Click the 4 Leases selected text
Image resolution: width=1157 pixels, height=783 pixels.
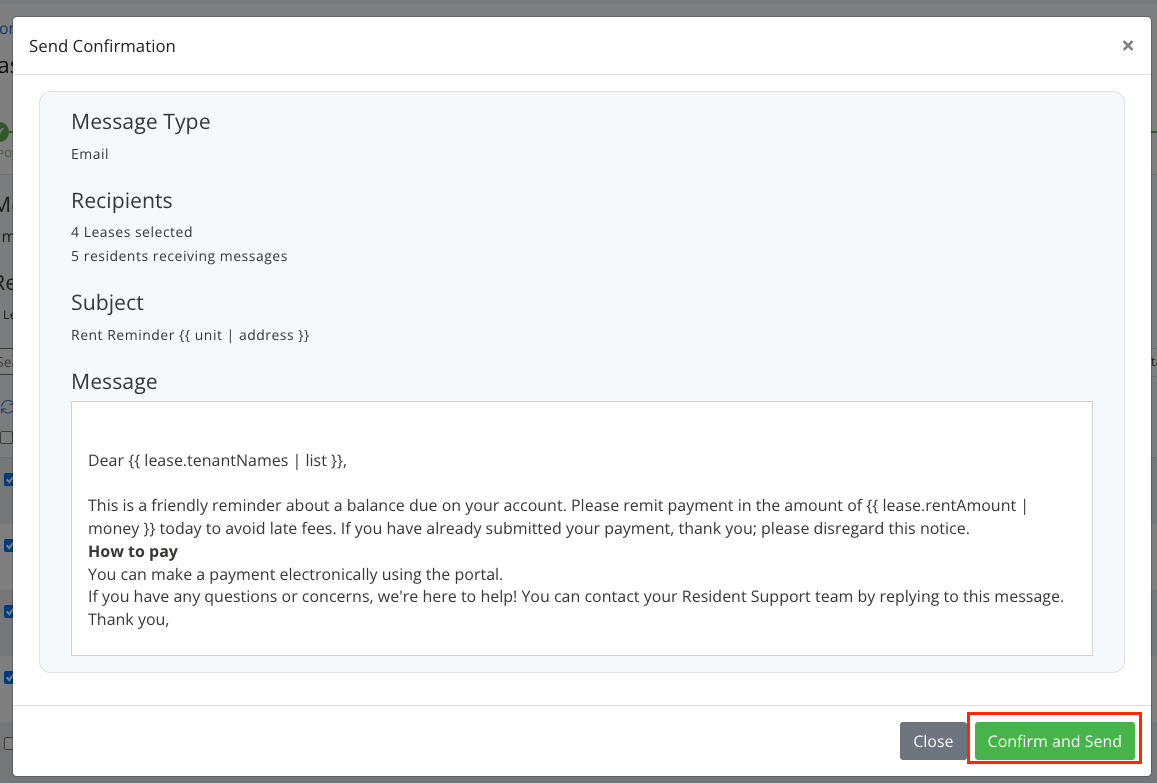[132, 231]
